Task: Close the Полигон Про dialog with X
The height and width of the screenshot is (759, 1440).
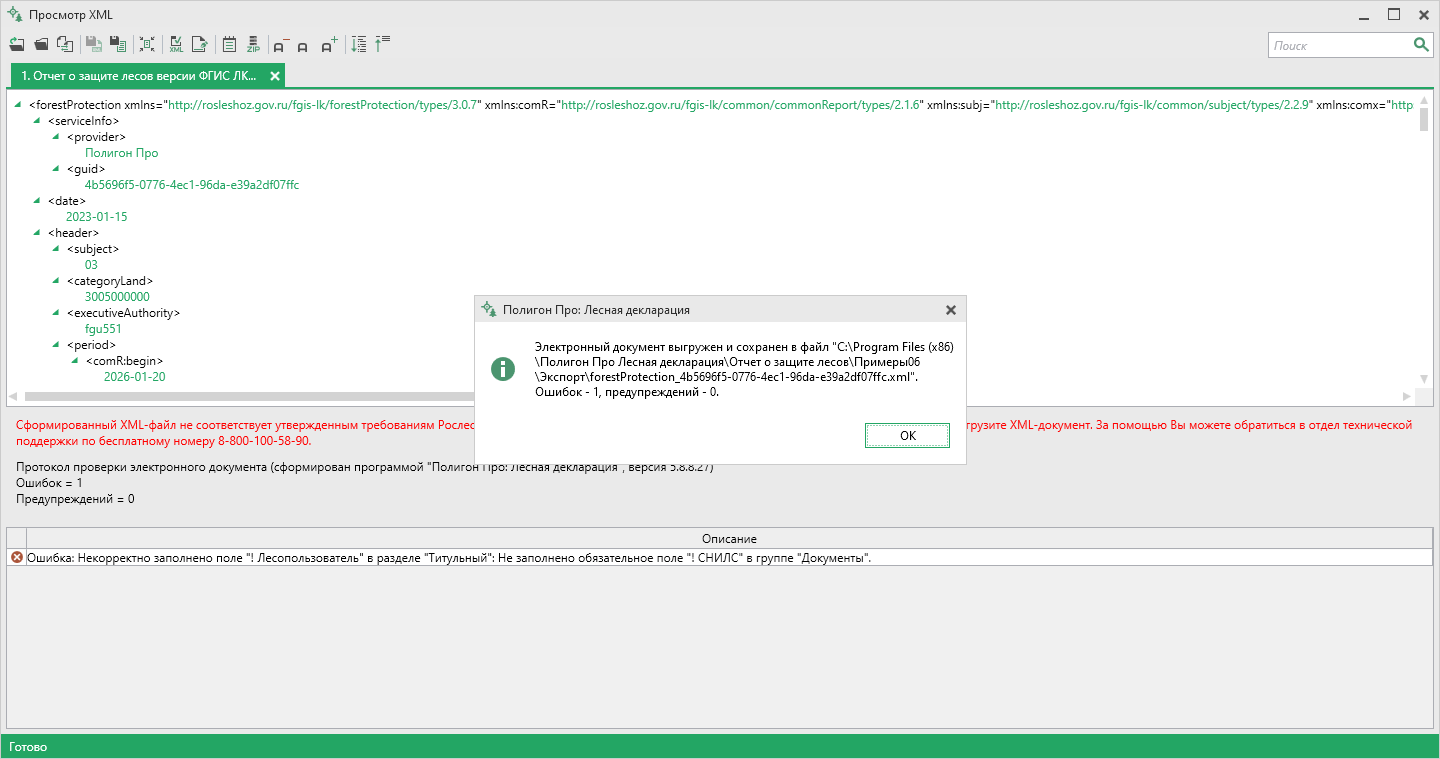Action: coord(951,310)
